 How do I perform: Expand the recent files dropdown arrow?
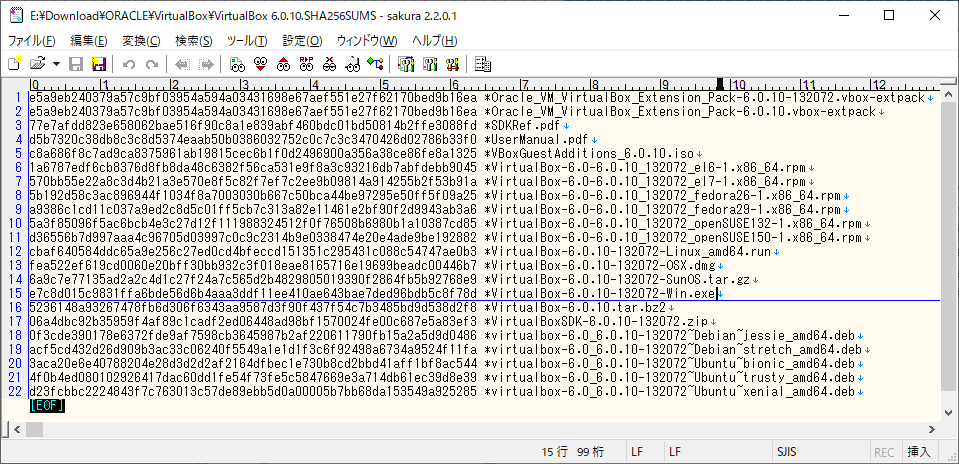point(56,64)
